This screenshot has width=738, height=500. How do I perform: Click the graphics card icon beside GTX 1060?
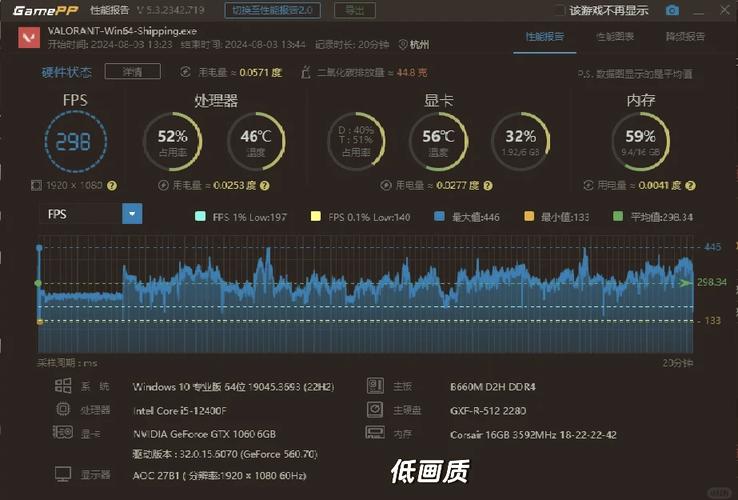(63, 432)
